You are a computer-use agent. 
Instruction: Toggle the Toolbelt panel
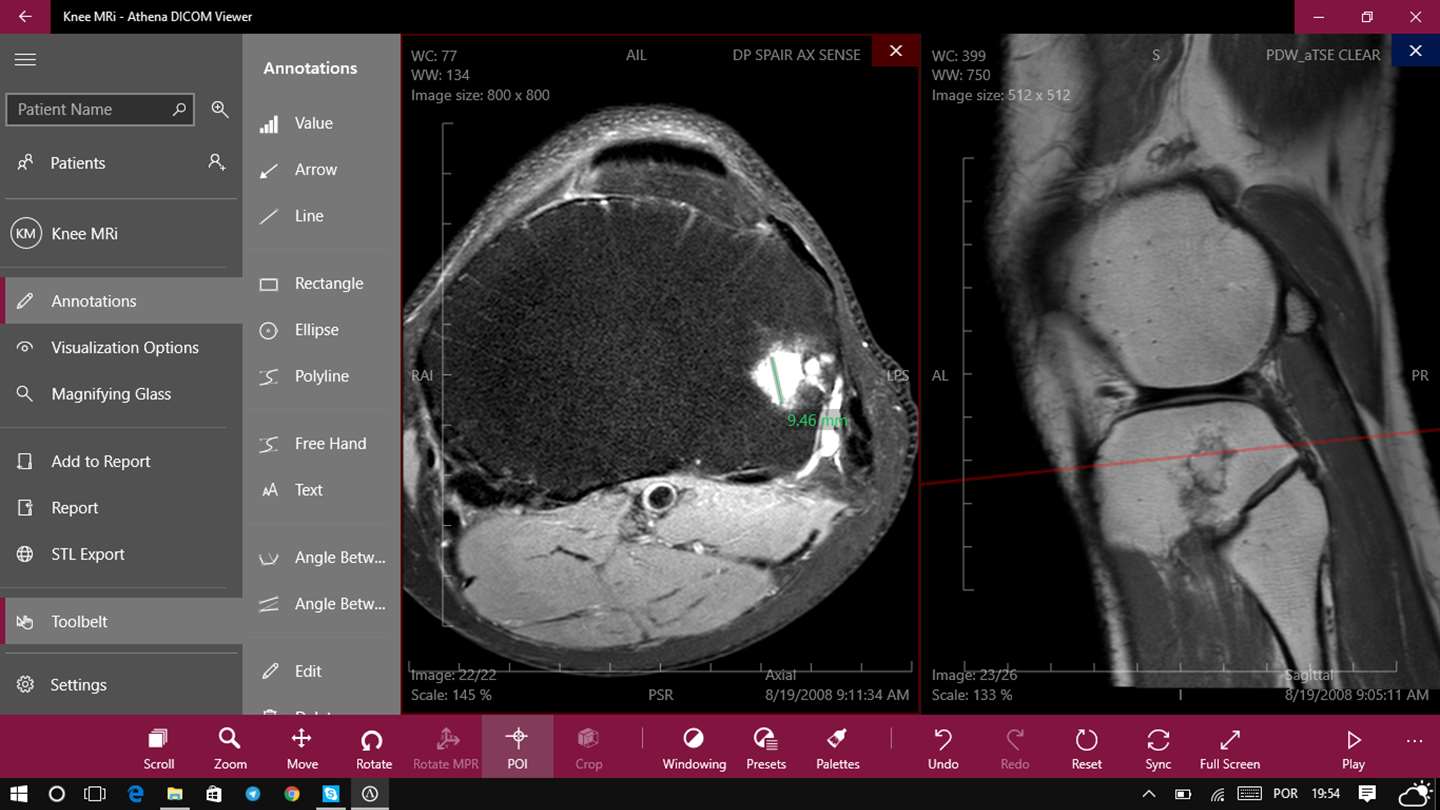click(121, 621)
